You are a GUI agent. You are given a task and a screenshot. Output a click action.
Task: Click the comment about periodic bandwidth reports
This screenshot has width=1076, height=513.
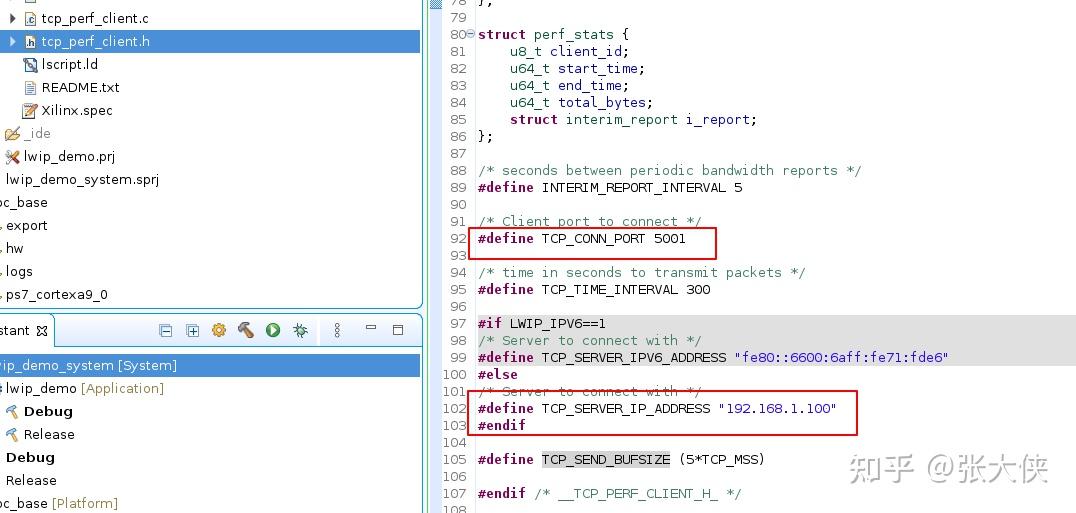tap(669, 171)
